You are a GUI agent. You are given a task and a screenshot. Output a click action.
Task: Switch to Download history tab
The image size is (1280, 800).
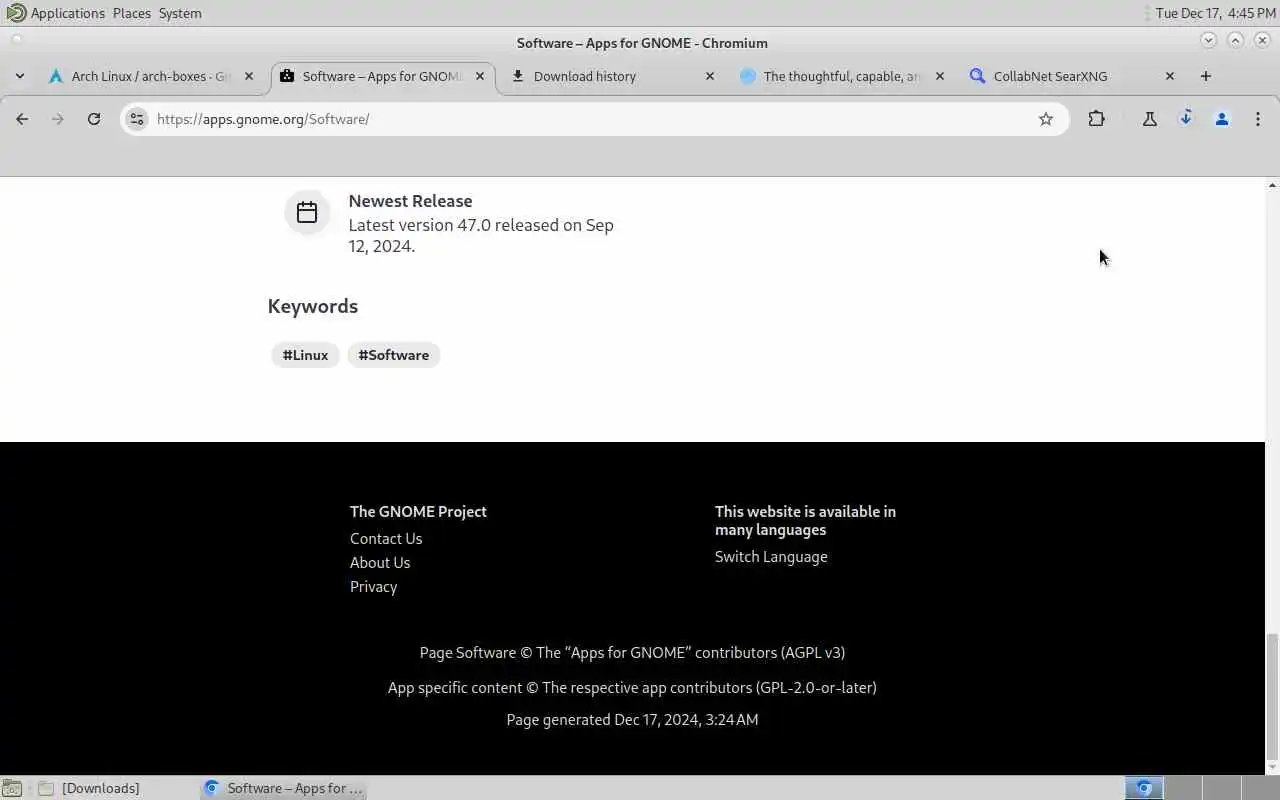click(612, 76)
